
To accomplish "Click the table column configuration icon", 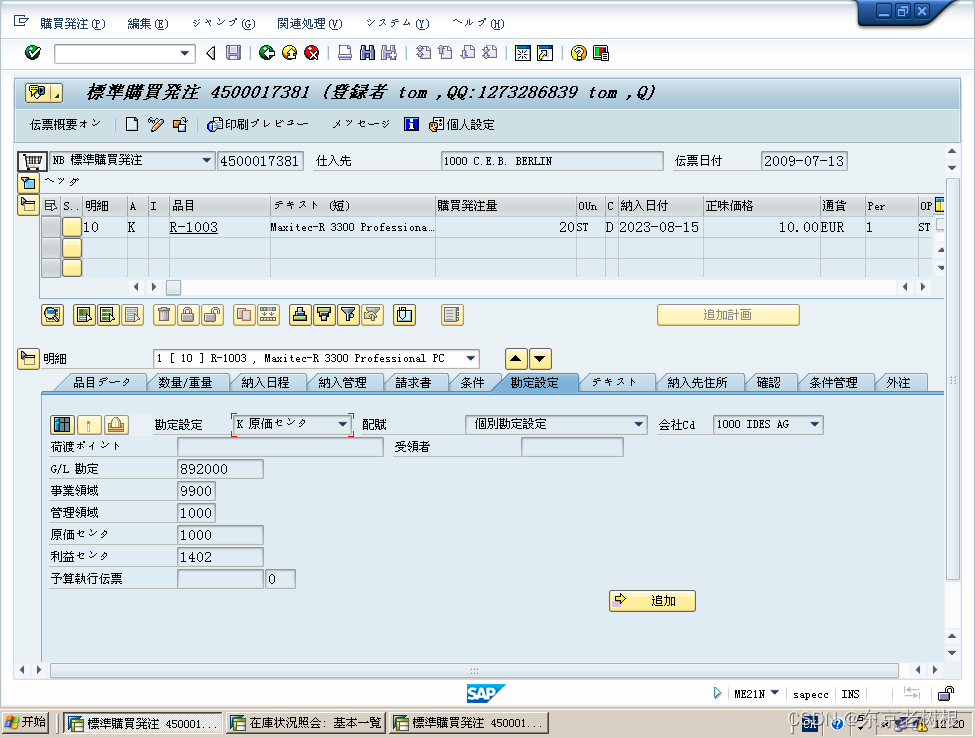I will [x=939, y=205].
